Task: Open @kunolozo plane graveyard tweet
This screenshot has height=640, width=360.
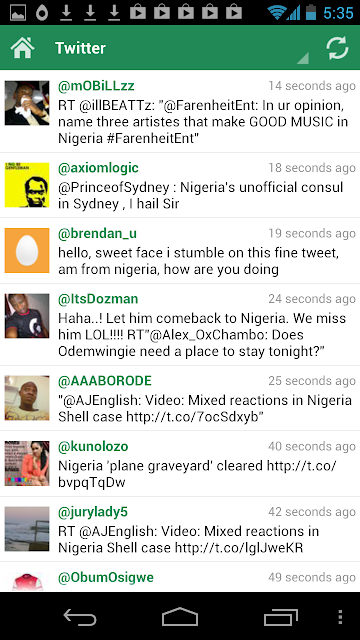Action: pyautogui.click(x=197, y=474)
